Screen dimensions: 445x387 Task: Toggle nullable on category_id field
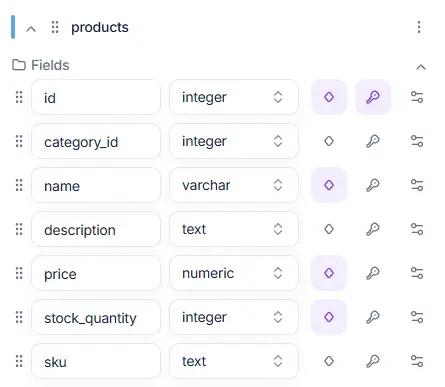329,141
